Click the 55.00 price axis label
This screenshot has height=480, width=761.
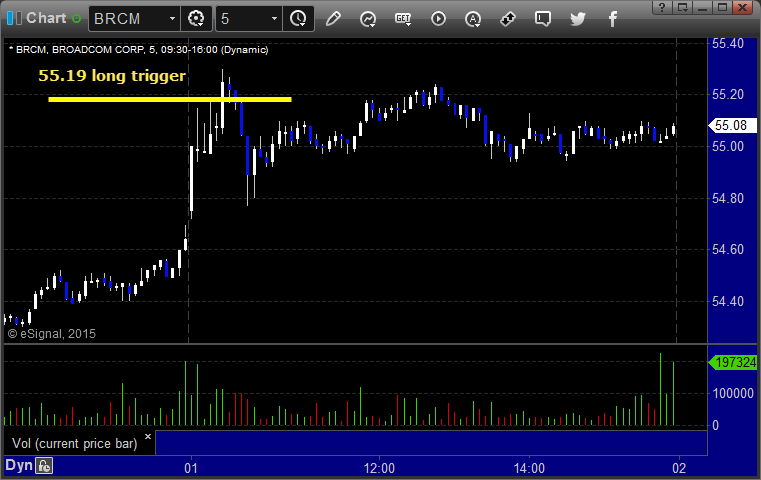728,146
